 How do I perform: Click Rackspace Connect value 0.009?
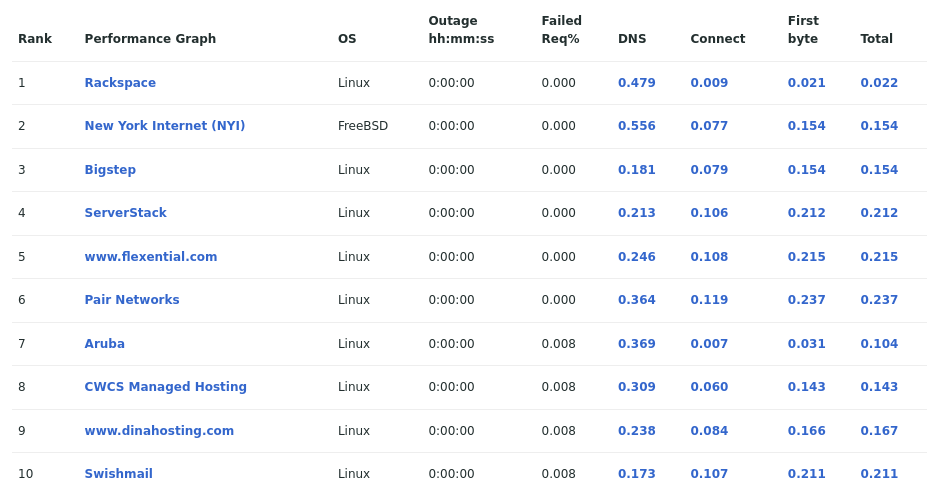click(x=709, y=83)
